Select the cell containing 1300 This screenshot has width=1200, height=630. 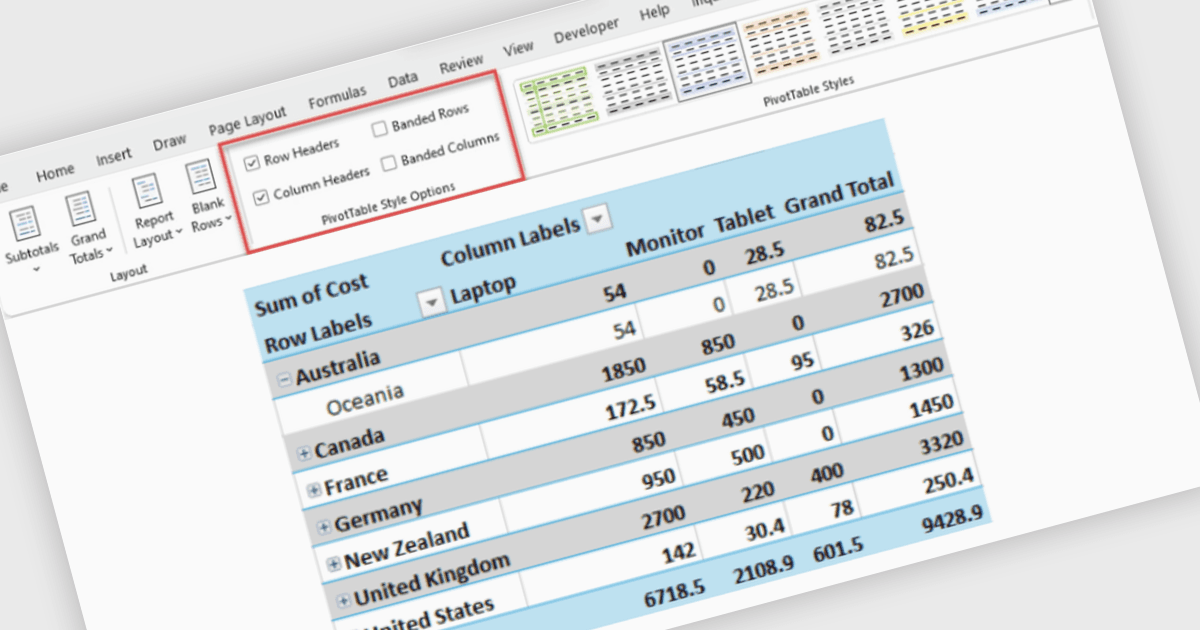coord(921,367)
